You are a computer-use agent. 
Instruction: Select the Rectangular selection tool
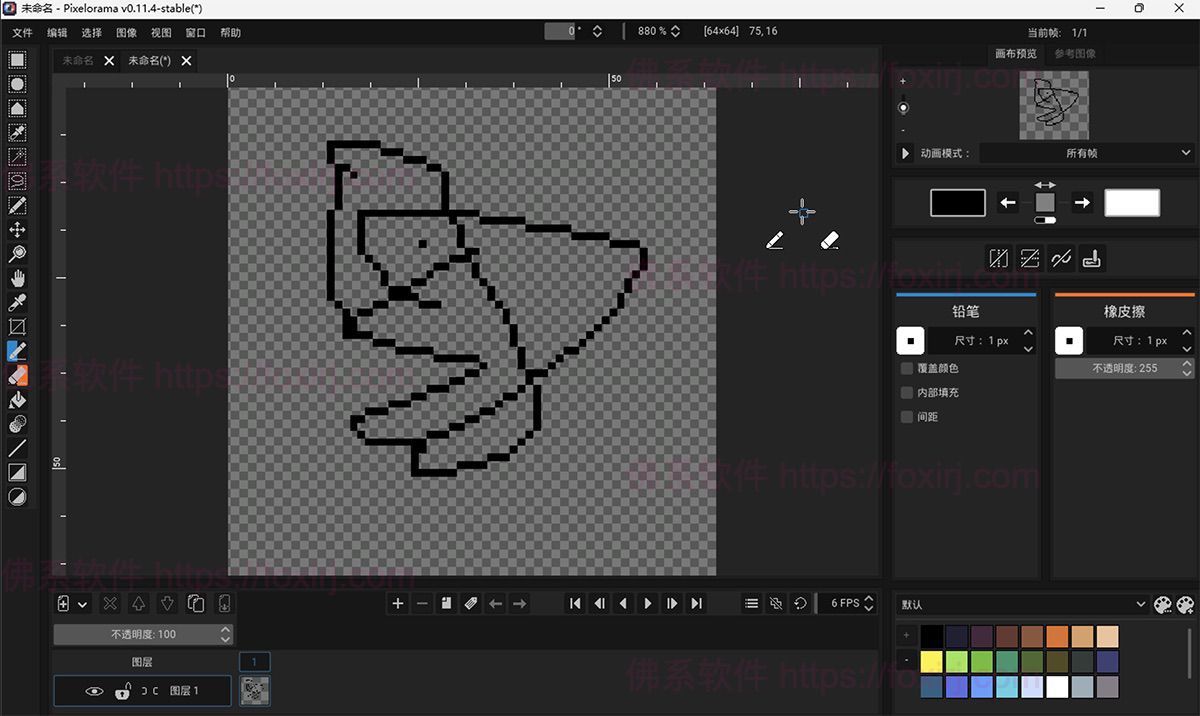(17, 60)
